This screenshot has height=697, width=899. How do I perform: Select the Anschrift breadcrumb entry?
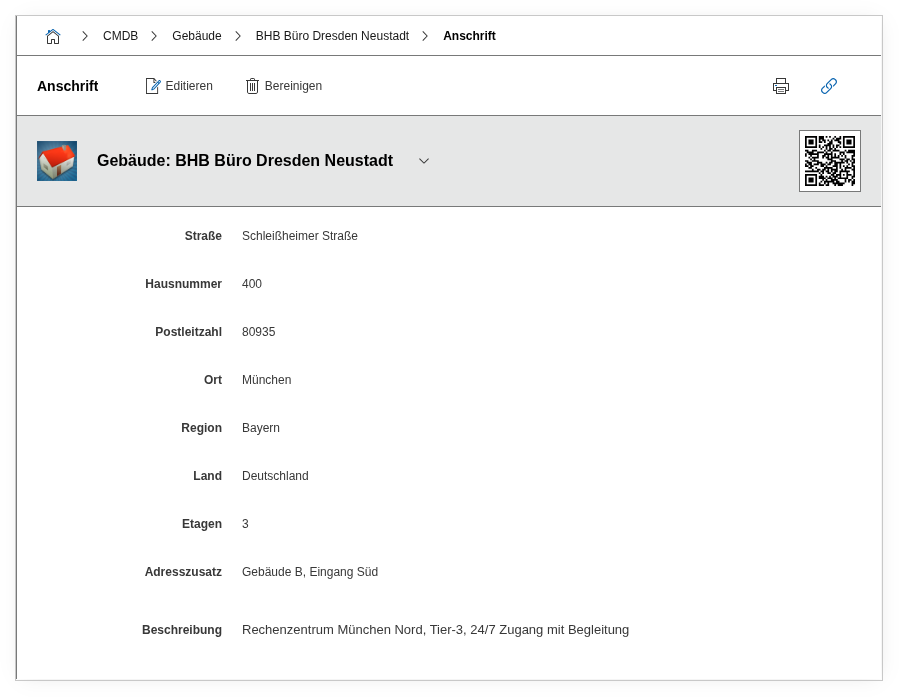[x=469, y=36]
